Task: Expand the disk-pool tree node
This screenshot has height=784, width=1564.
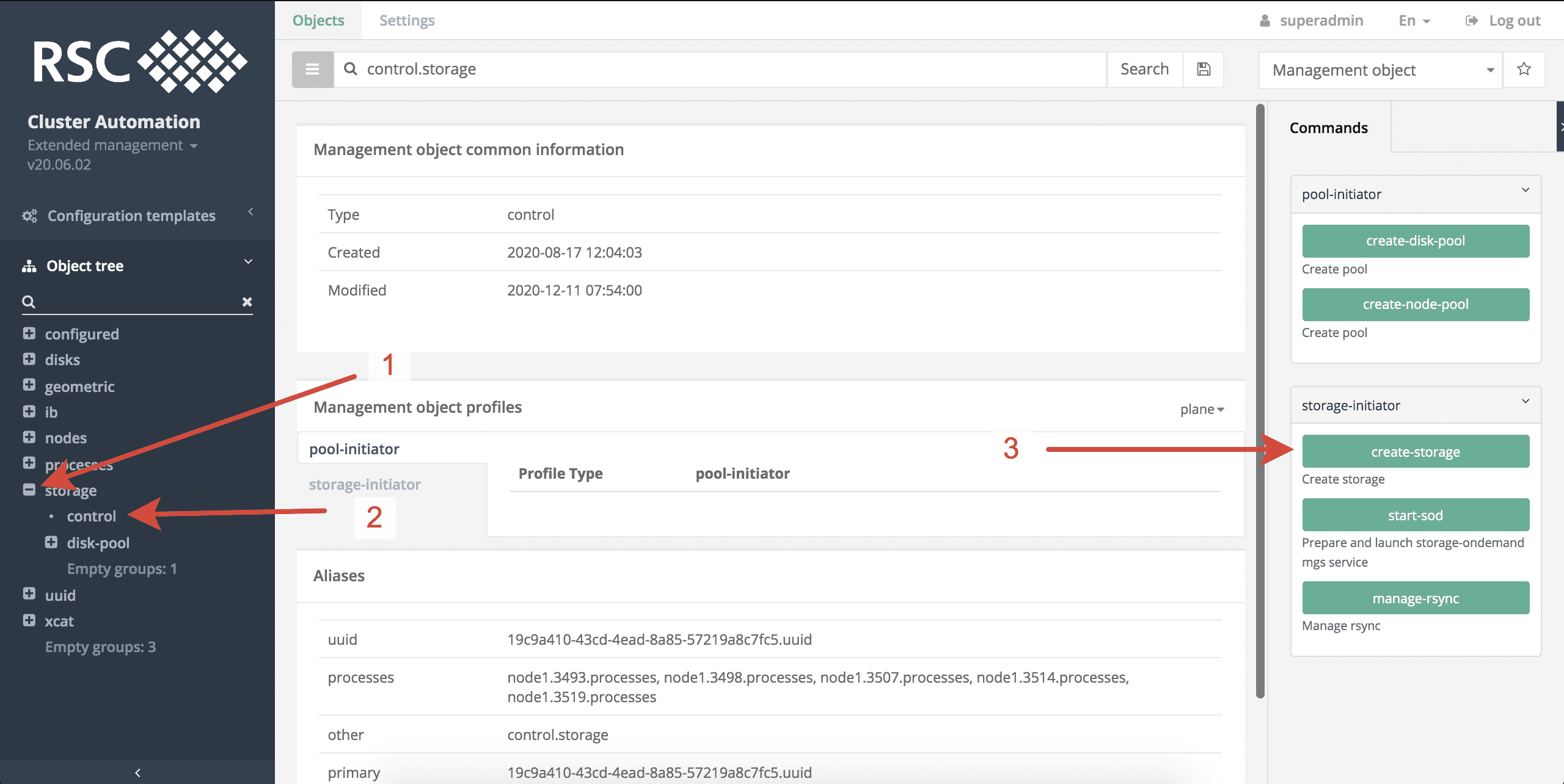Action: pos(51,542)
